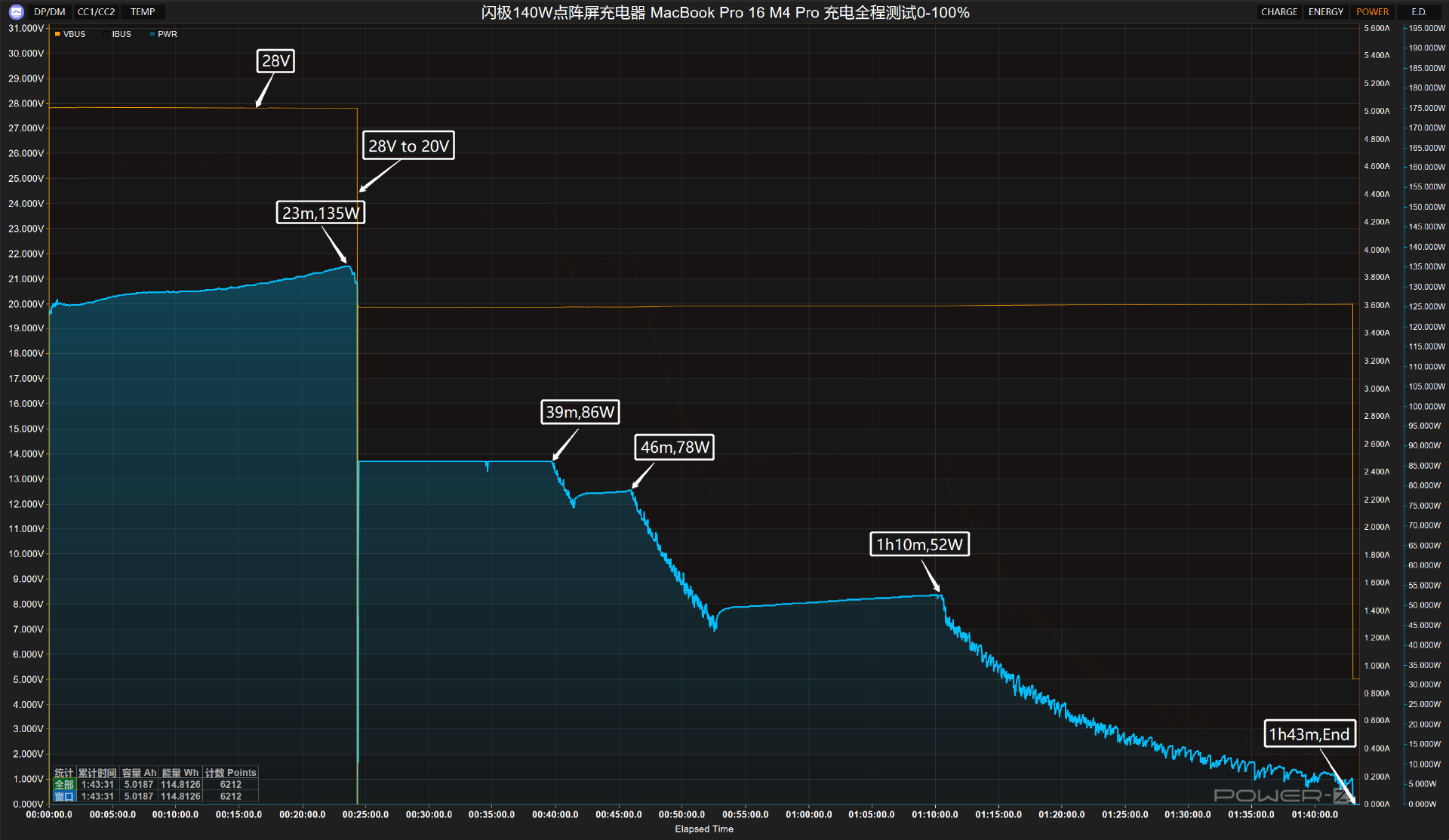Viewport: 1449px width, 840px height.
Task: Click the 135.000W power axis label
Action: pyautogui.click(x=1427, y=266)
